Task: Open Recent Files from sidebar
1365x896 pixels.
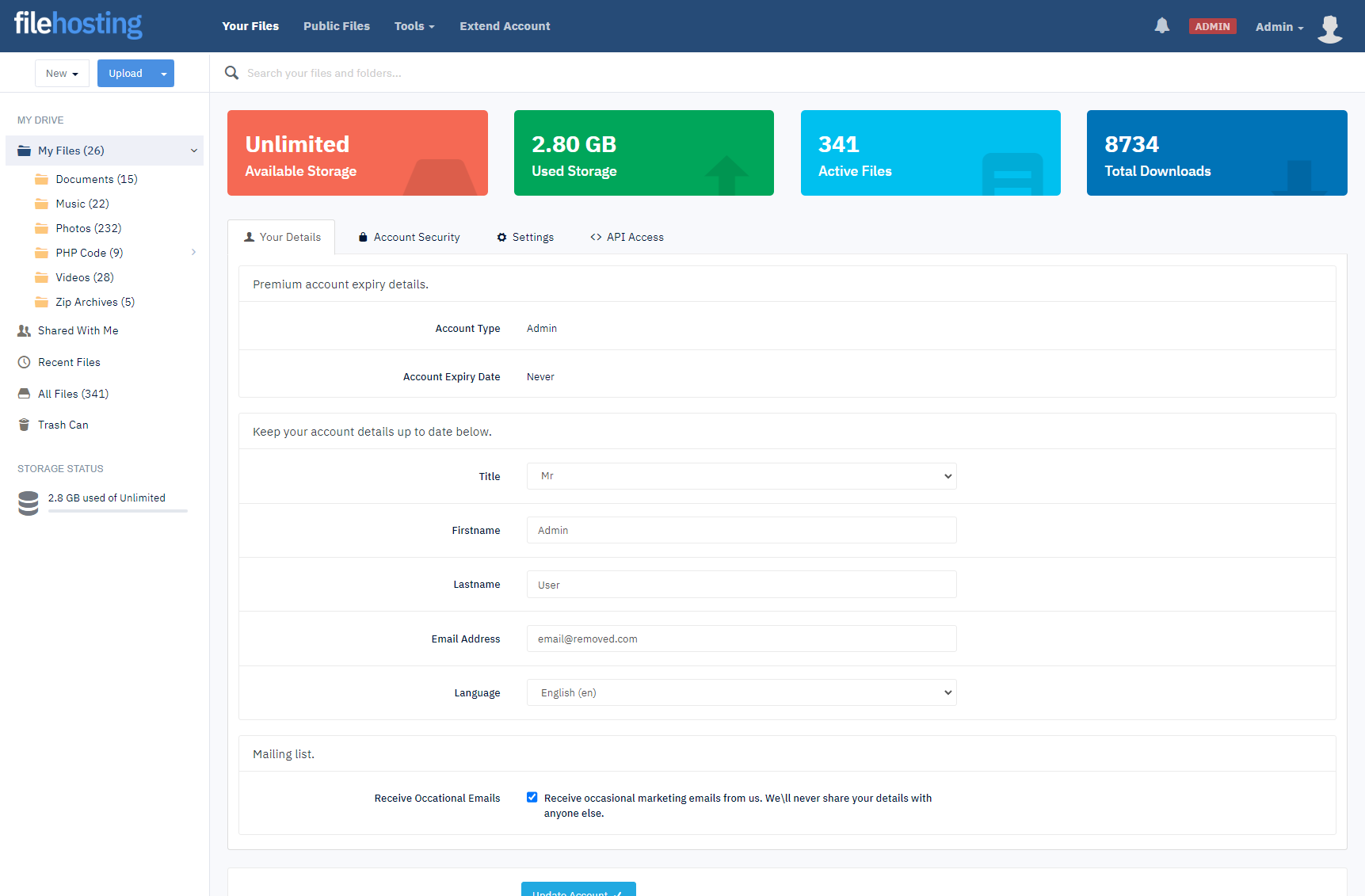Action: coord(69,362)
